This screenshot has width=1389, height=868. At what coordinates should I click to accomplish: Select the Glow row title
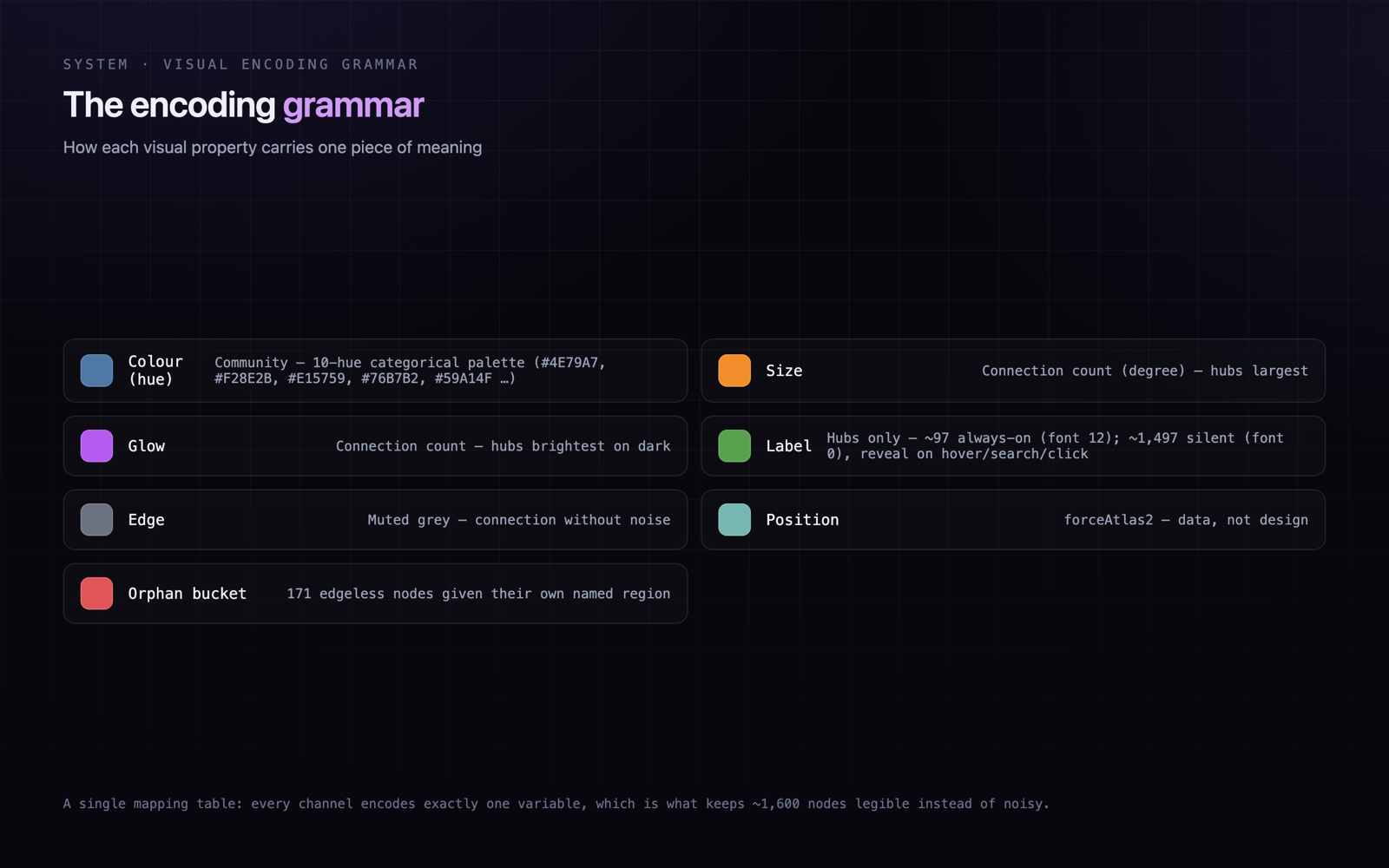[146, 446]
